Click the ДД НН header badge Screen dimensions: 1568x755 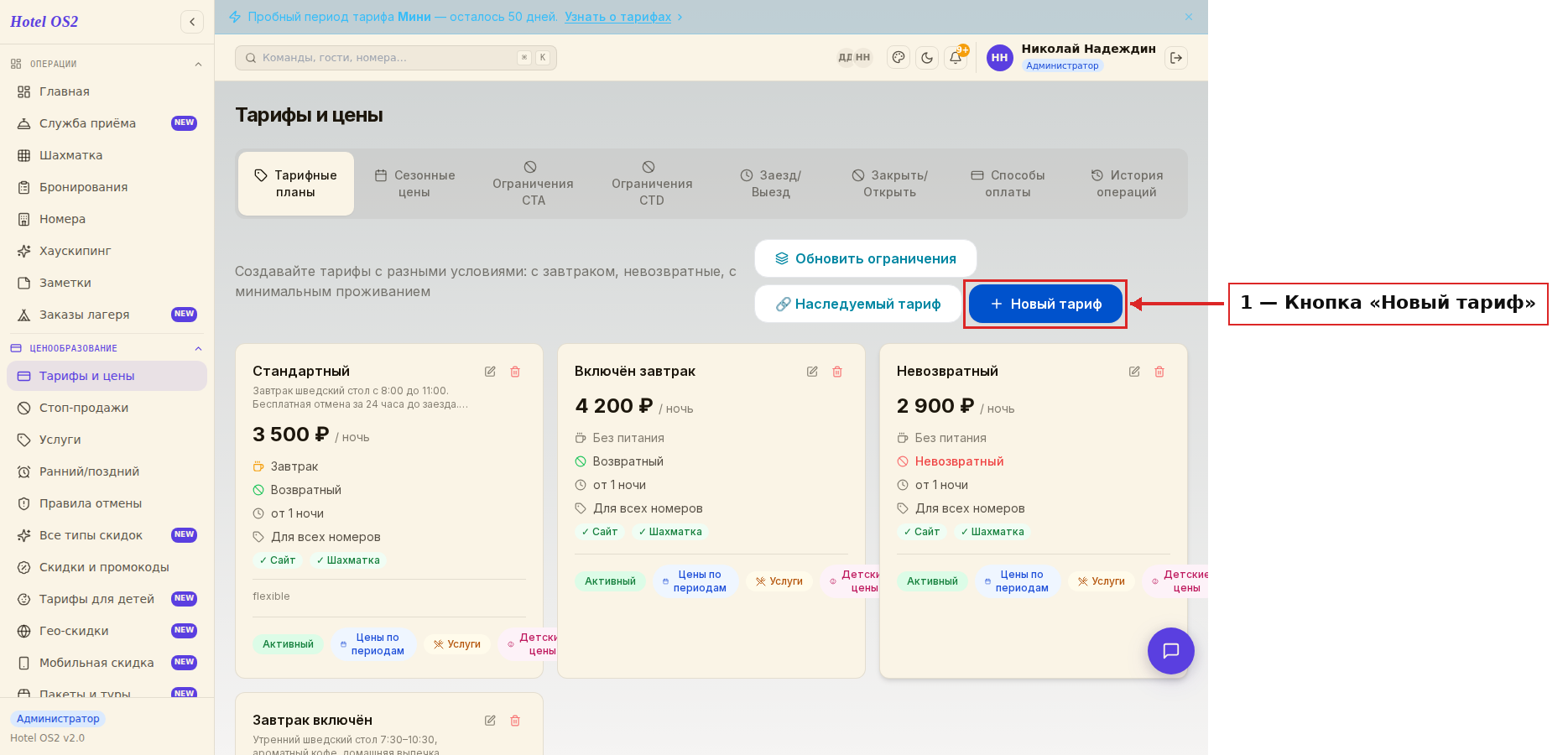[x=854, y=58]
